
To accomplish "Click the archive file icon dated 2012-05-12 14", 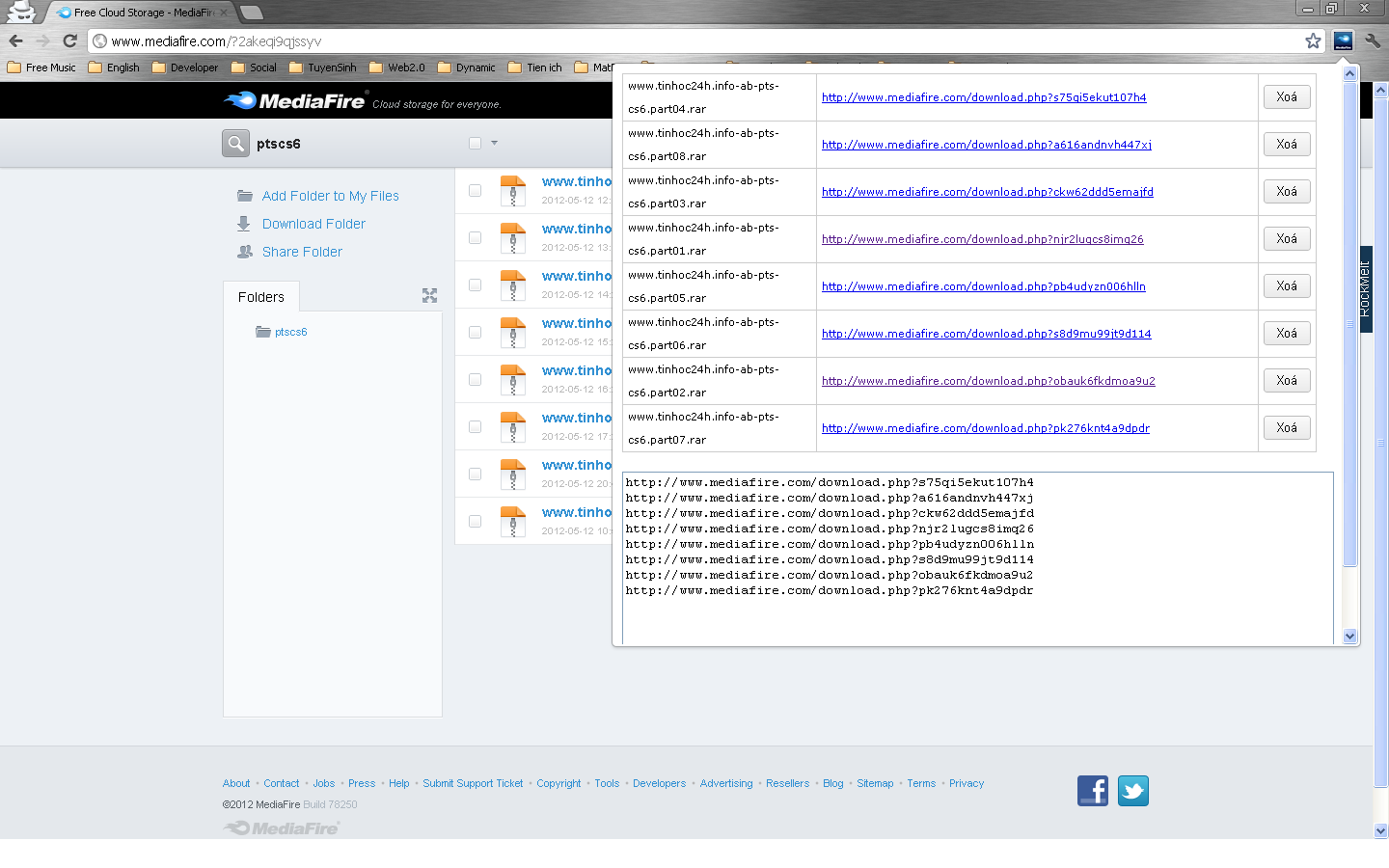I will (513, 285).
